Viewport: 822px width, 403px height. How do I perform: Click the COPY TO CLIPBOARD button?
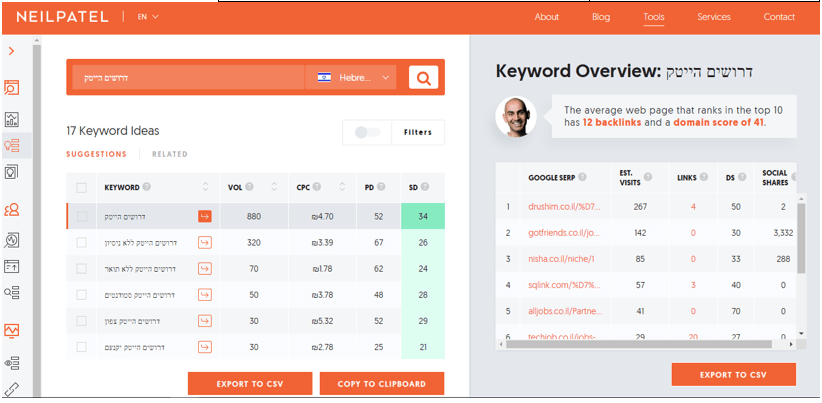[x=382, y=384]
